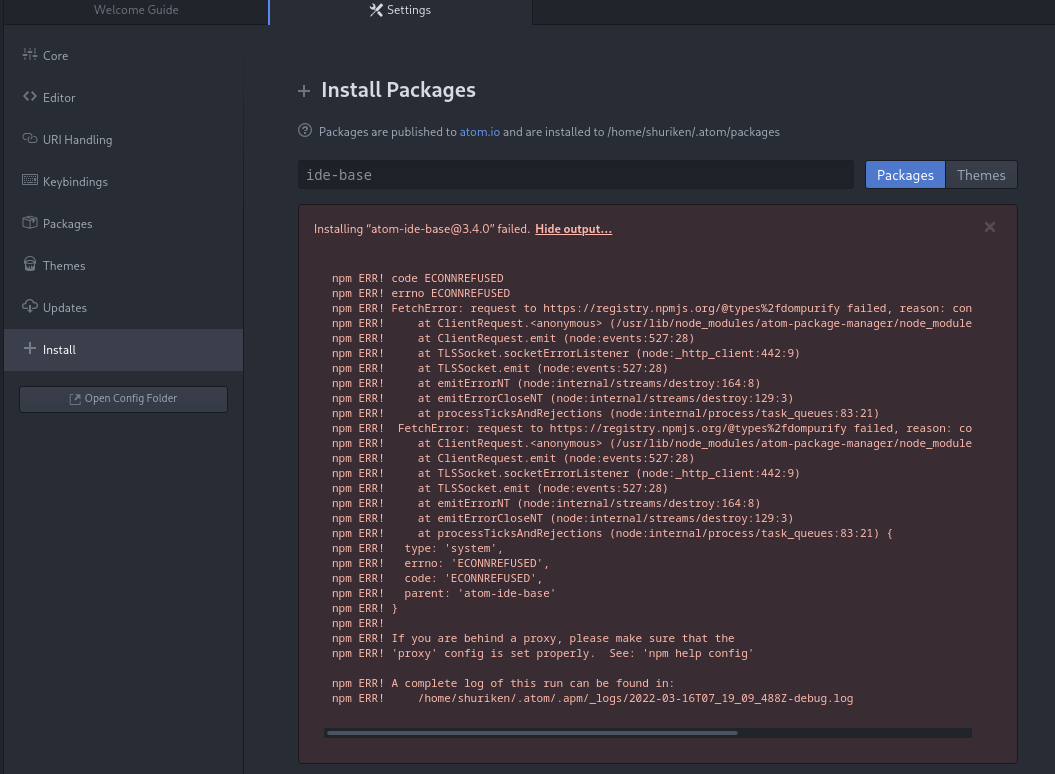Screen dimensions: 1055x774
Task: Toggle search filter to Themes
Action: coord(981,175)
